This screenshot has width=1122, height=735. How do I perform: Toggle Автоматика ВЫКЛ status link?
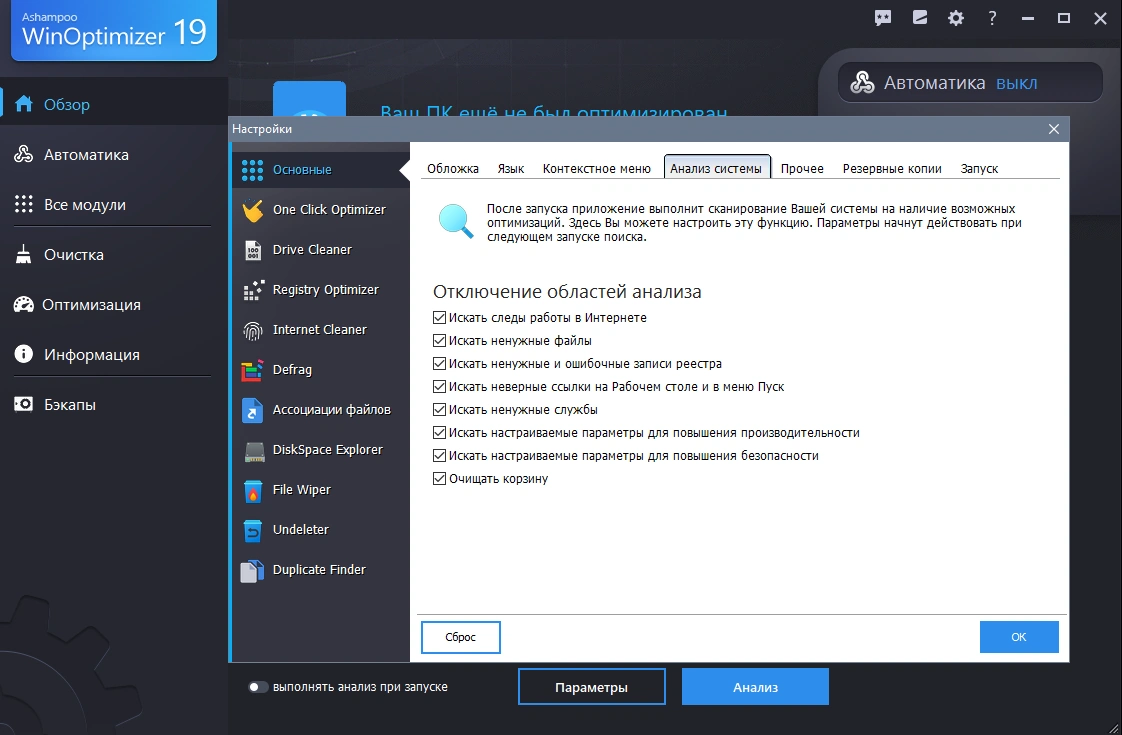[1017, 83]
